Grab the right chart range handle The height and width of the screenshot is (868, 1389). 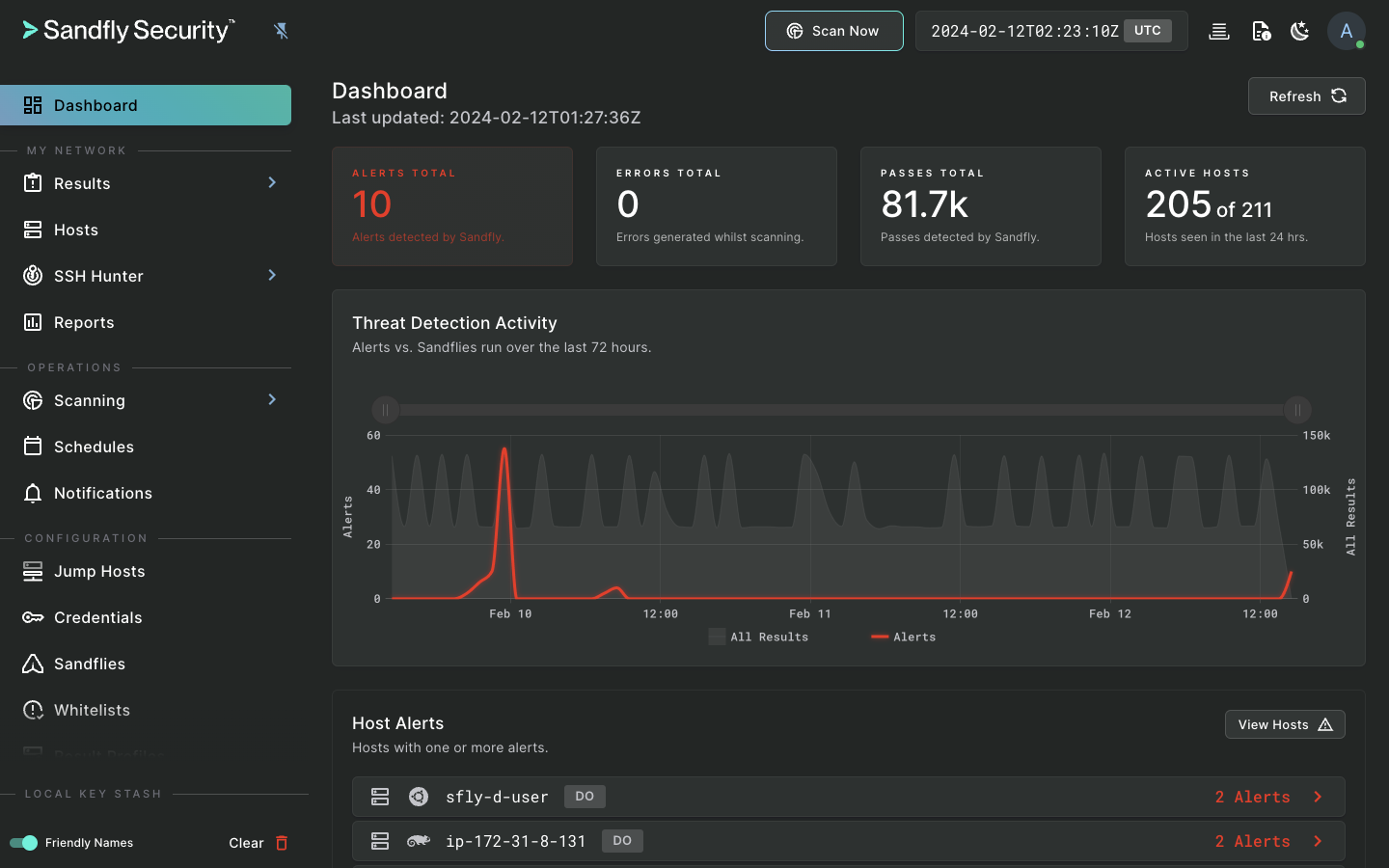pos(1297,410)
